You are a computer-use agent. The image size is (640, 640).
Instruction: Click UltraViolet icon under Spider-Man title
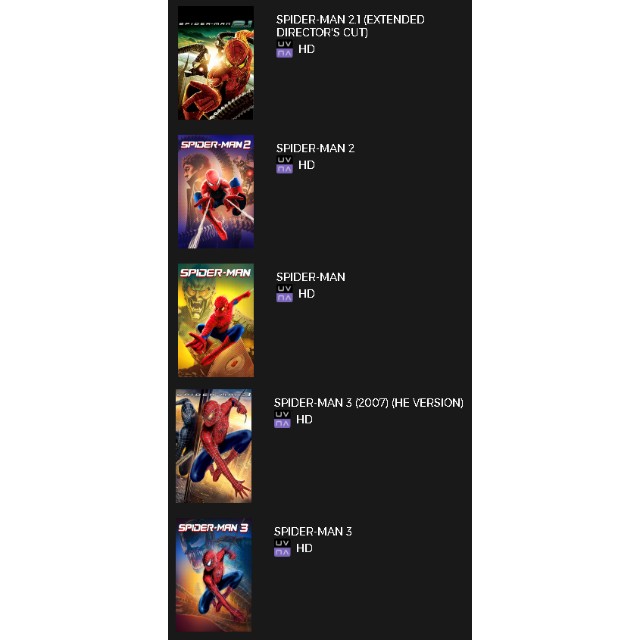point(284,294)
